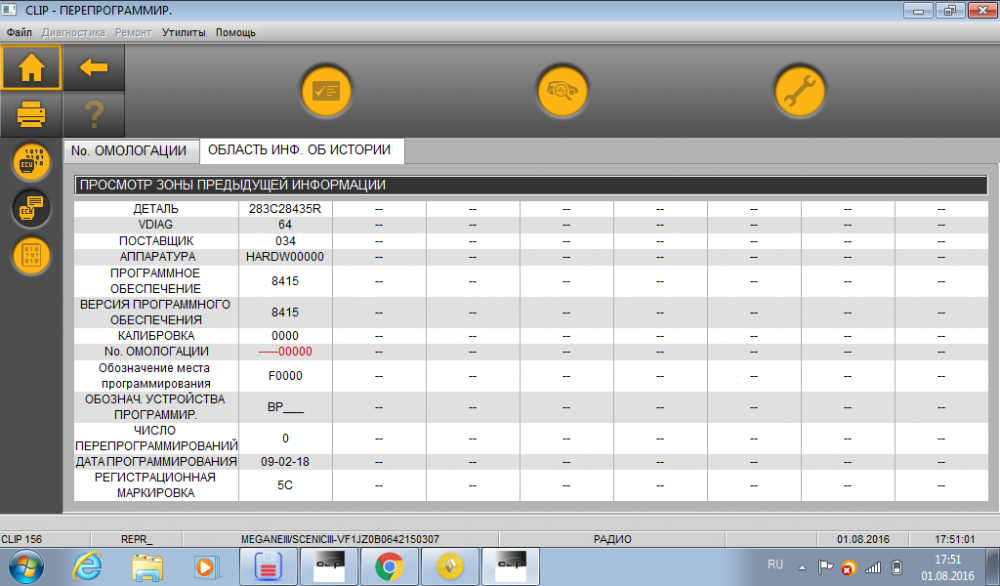Screen dimensions: 1000x586
Task: Go to the Home screen
Action: tap(31, 67)
